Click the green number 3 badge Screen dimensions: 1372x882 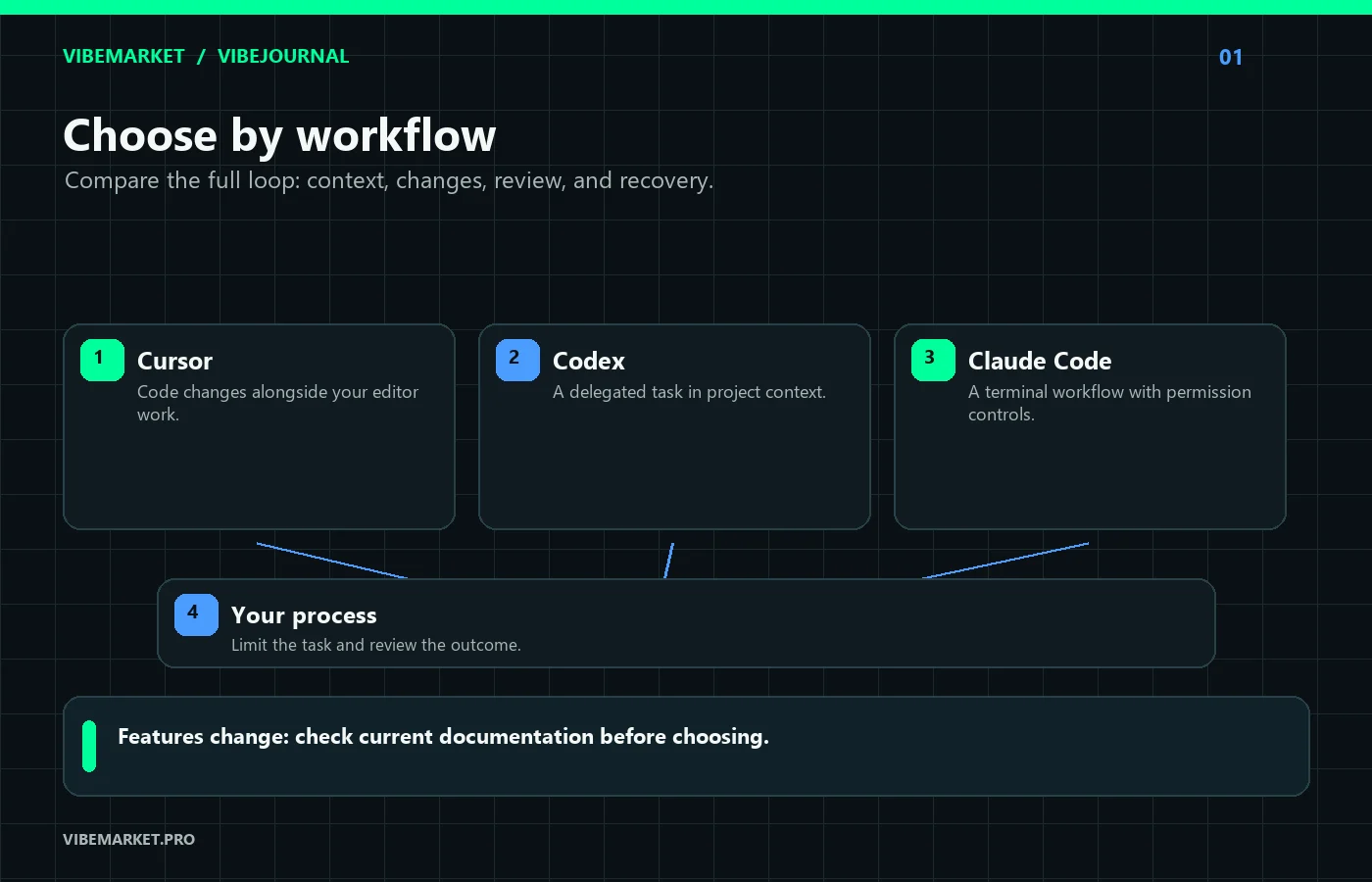point(933,360)
